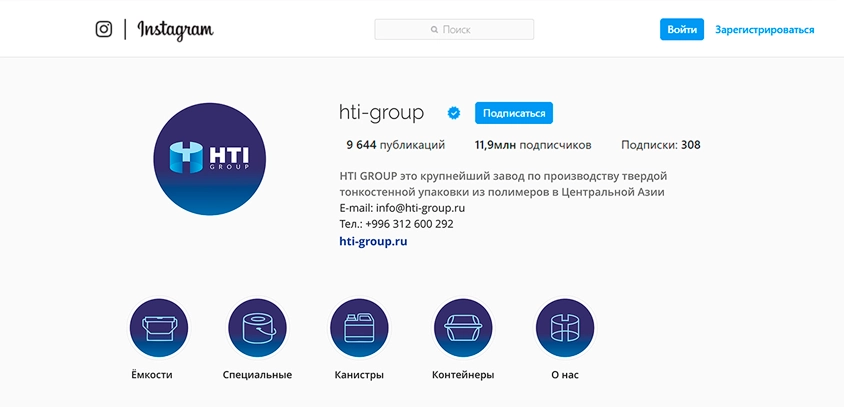Click the Подписаться follow button
Viewport: 844px width, 407px height.
pos(514,113)
